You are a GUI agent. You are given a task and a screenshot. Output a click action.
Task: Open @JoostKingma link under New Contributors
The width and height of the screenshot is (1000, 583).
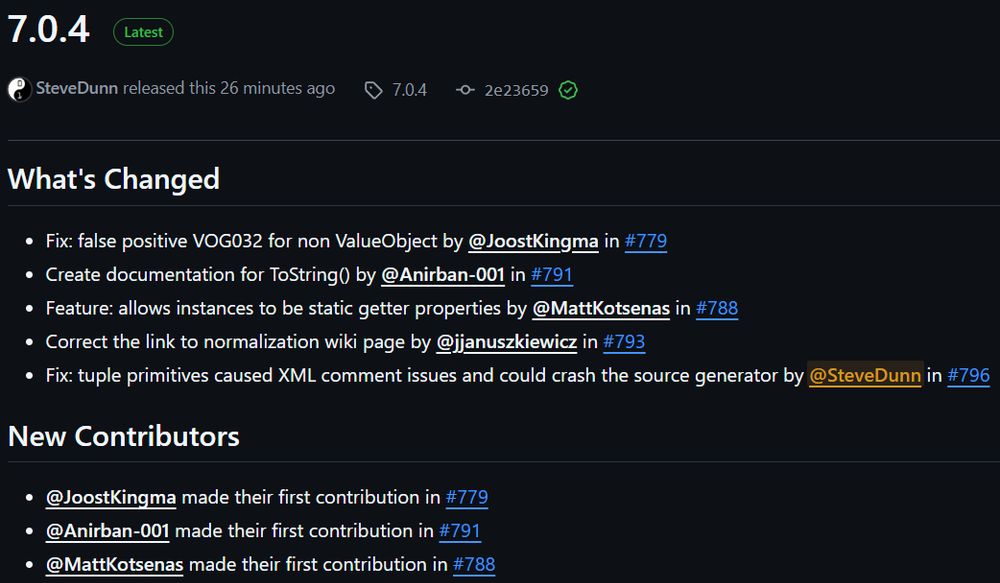coord(111,497)
